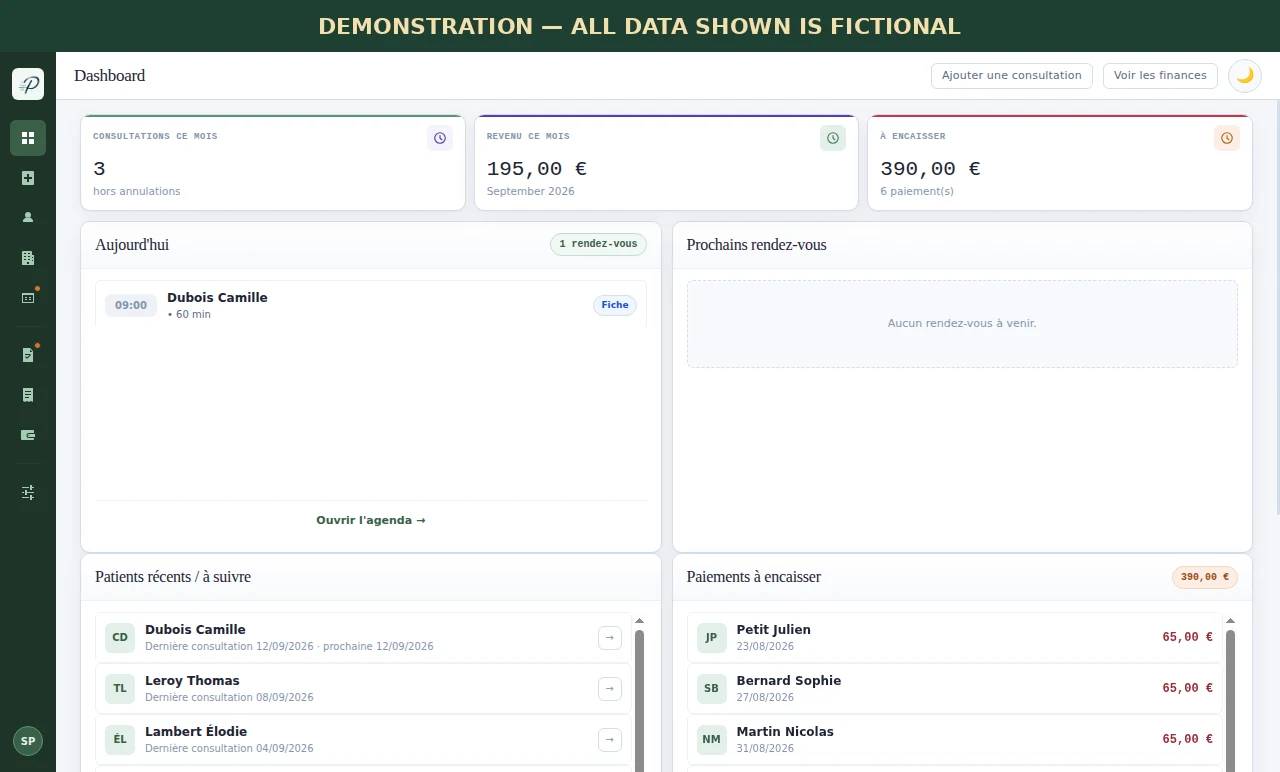Toggle dark mode with the moon button
Screen dimensions: 1280x772
pos(1245,76)
